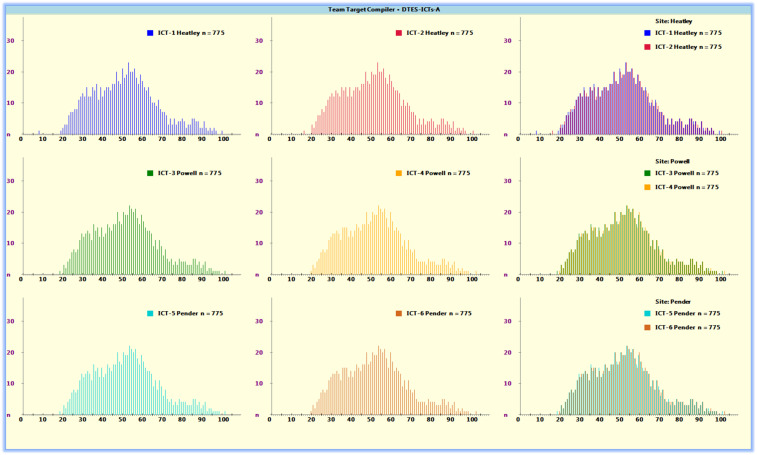Click the Team Target Compiler title bar
Viewport: 757px width, 455px height.
click(x=378, y=8)
